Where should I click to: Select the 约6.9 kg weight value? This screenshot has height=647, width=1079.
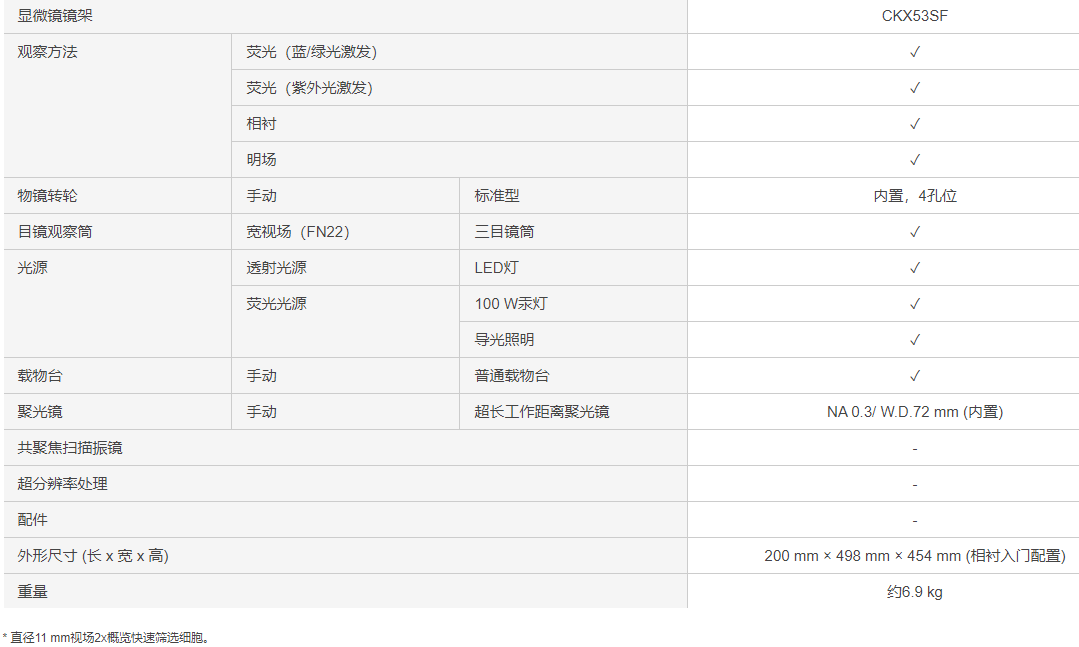[914, 592]
